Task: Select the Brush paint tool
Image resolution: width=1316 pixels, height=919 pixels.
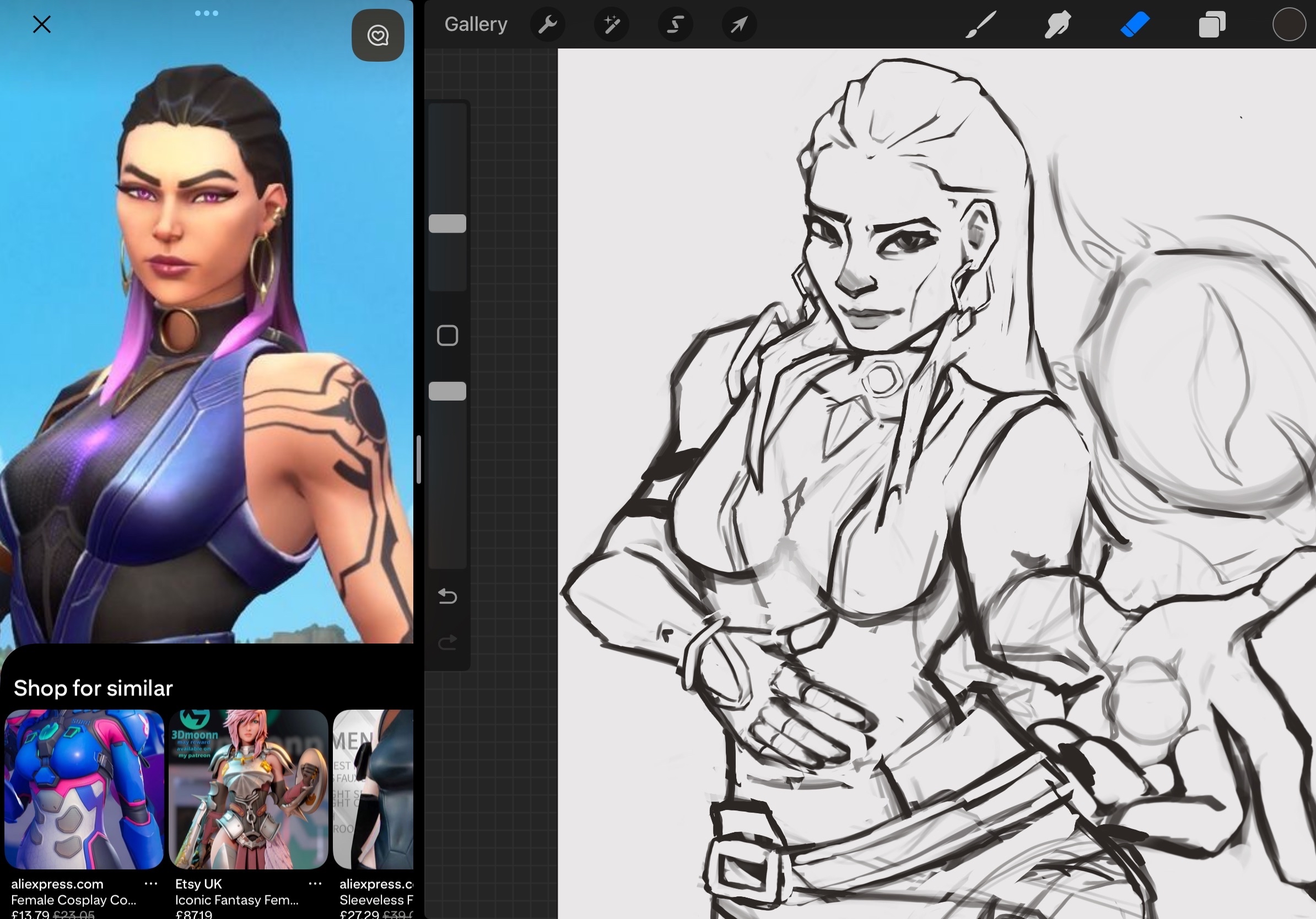Action: (x=981, y=25)
